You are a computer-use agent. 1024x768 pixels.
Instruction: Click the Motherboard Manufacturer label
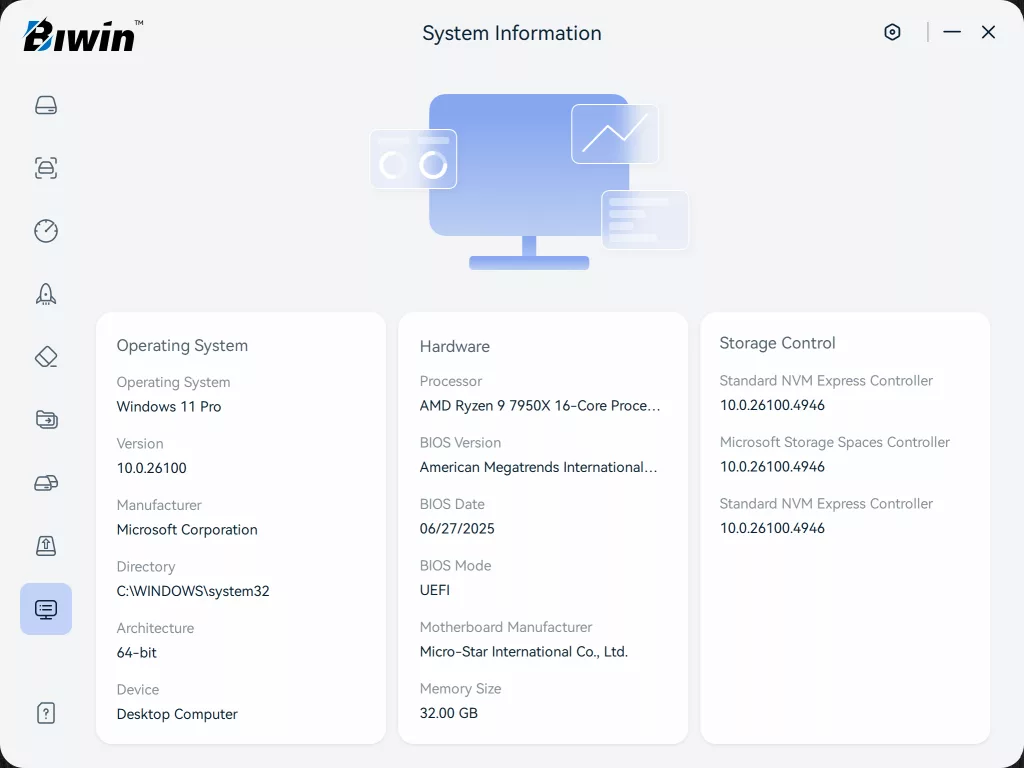505,627
